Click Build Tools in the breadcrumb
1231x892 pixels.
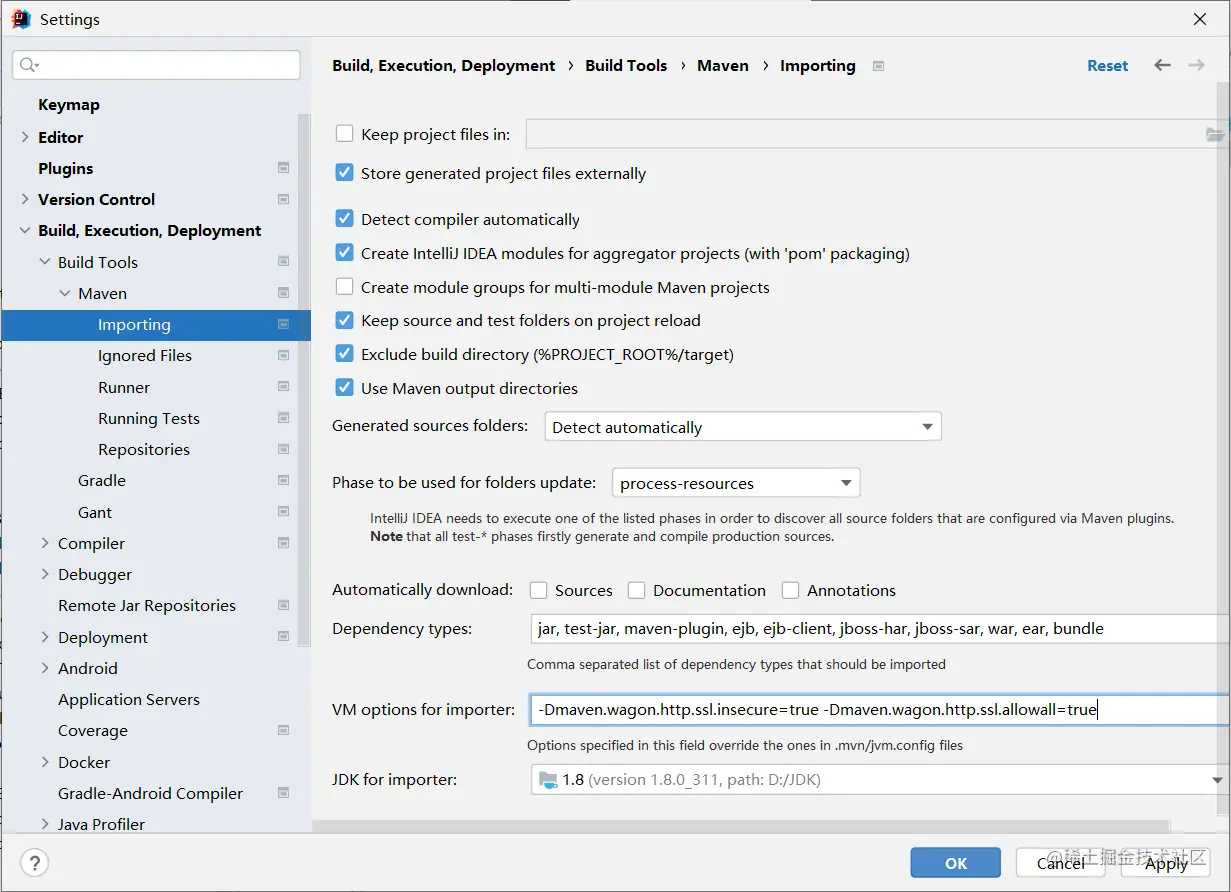click(x=626, y=65)
